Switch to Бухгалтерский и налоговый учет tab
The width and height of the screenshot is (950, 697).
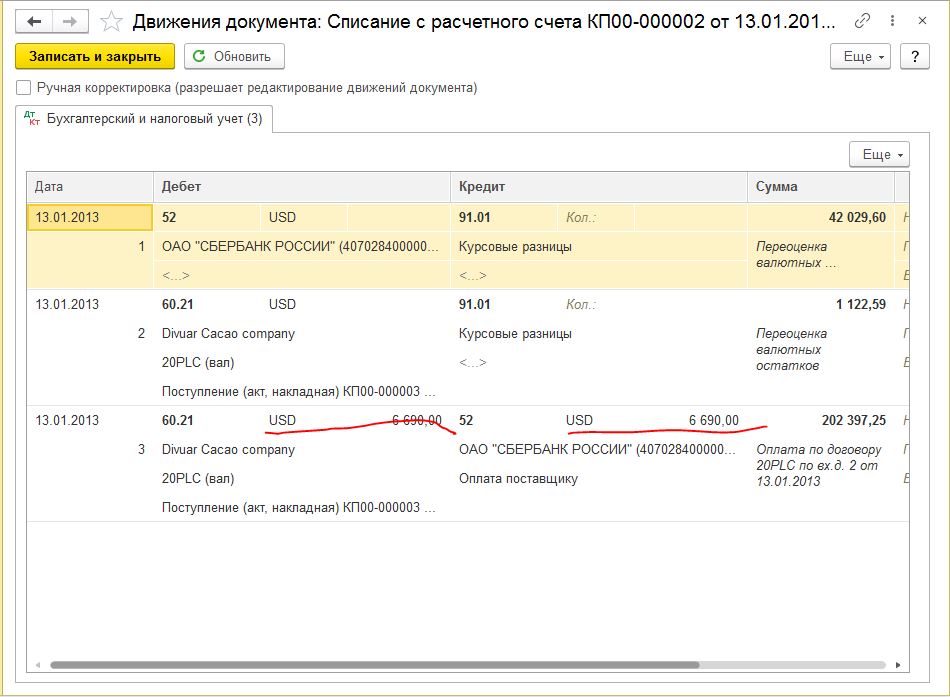(145, 119)
